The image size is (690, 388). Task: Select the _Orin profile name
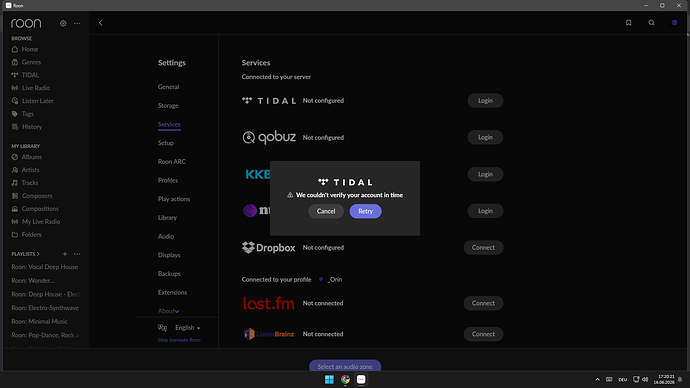pyautogui.click(x=335, y=280)
